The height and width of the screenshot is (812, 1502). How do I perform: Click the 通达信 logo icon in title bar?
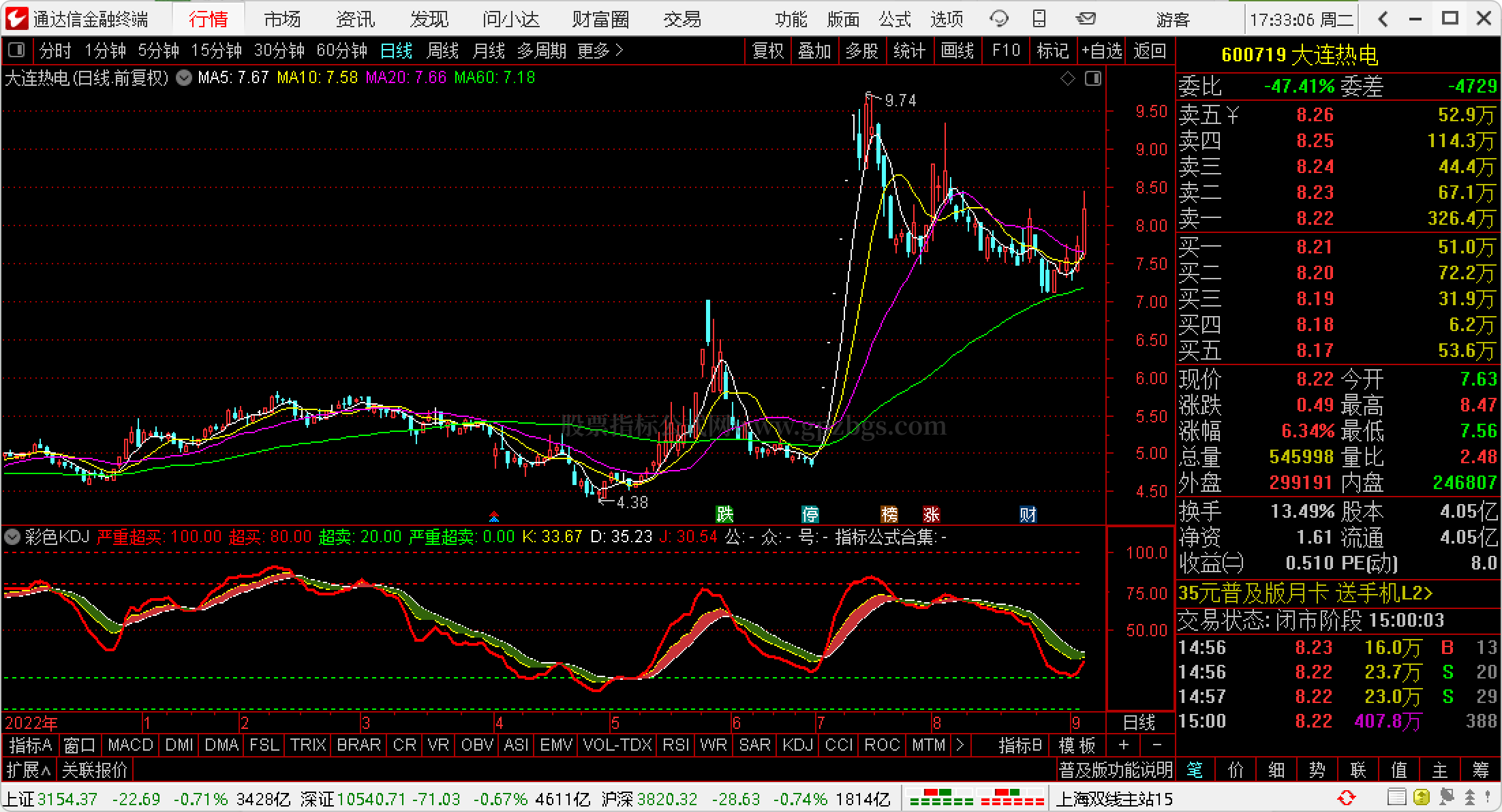pyautogui.click(x=16, y=18)
